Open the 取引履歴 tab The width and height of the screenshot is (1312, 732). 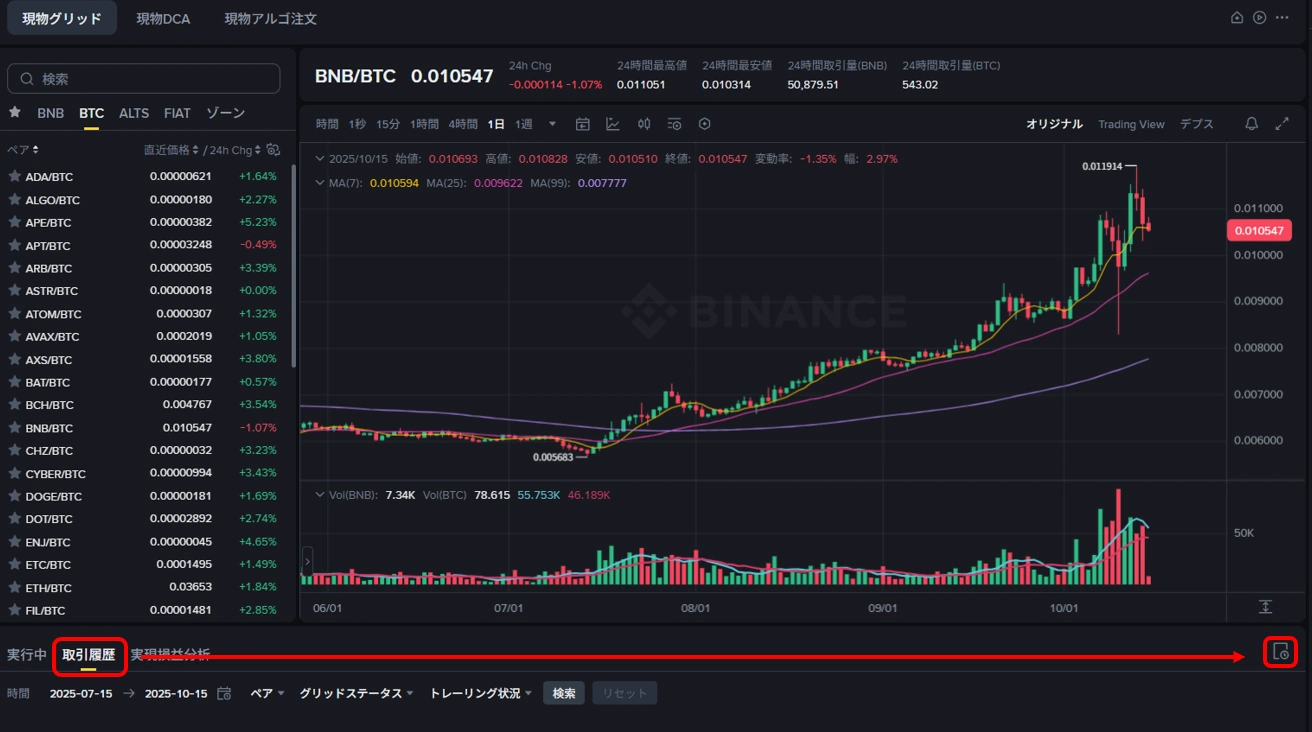tap(89, 654)
